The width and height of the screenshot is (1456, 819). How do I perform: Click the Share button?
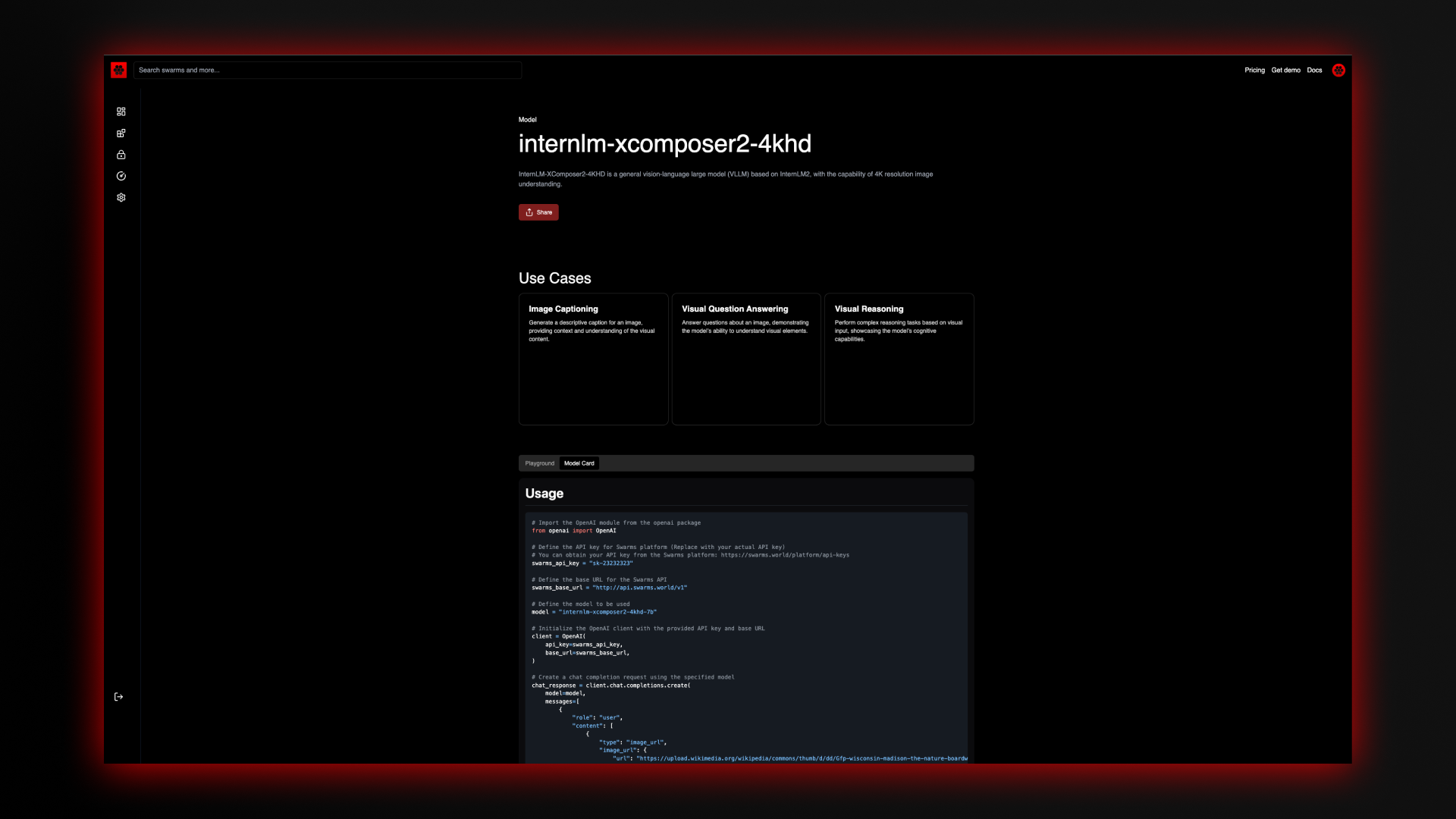click(538, 212)
